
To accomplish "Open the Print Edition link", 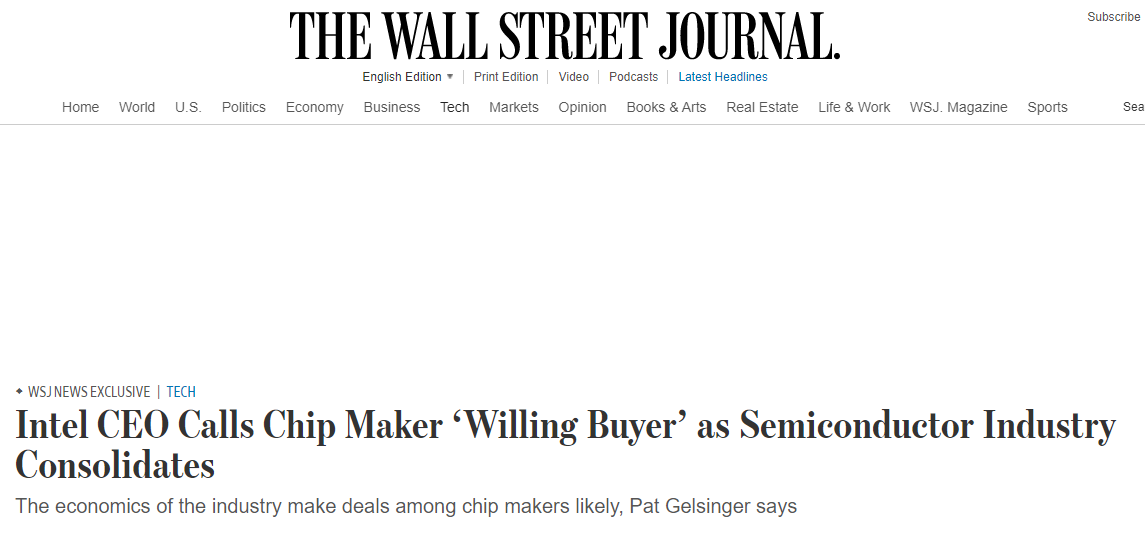I will pyautogui.click(x=506, y=77).
